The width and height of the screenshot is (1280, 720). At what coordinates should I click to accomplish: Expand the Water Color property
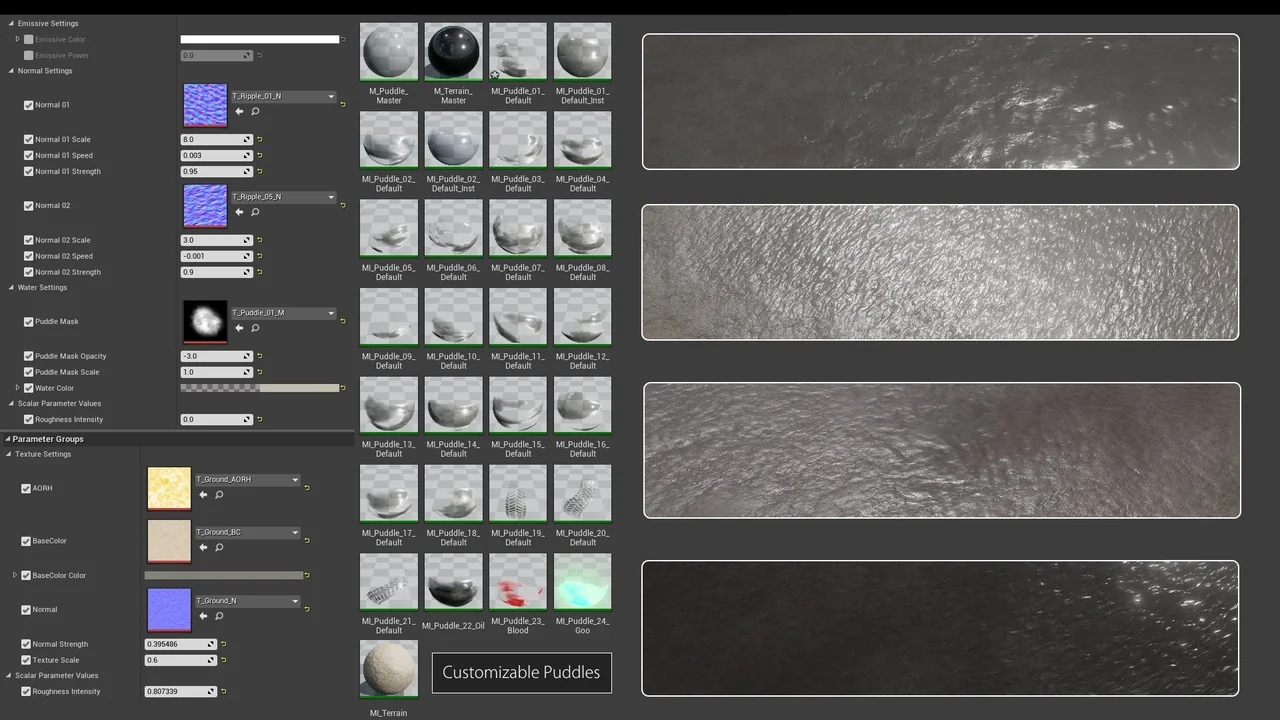coord(17,388)
